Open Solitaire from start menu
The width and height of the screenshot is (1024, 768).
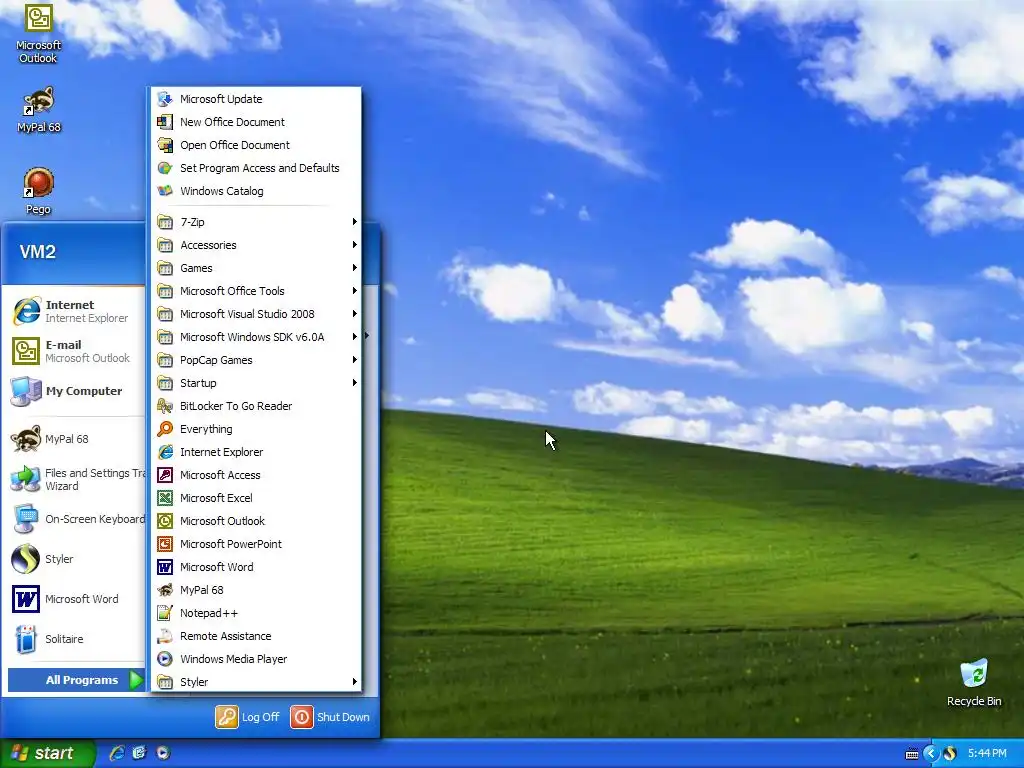point(74,639)
